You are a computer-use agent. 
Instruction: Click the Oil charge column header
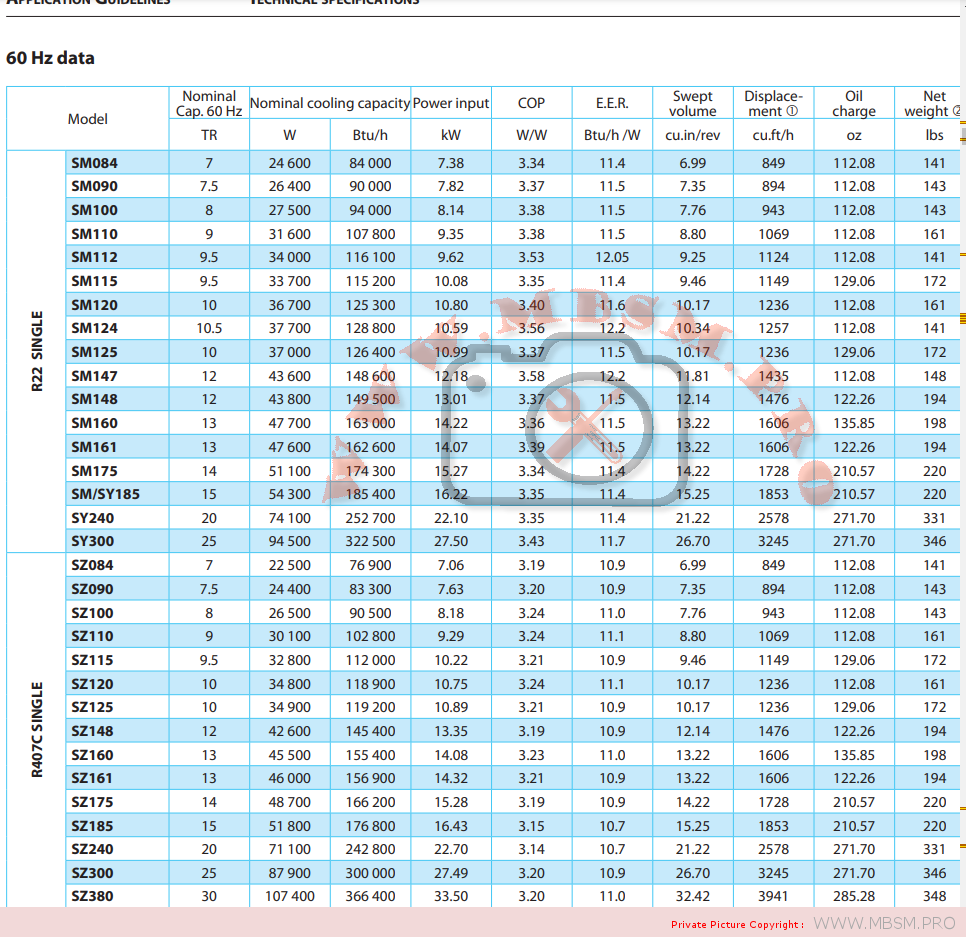coord(854,103)
